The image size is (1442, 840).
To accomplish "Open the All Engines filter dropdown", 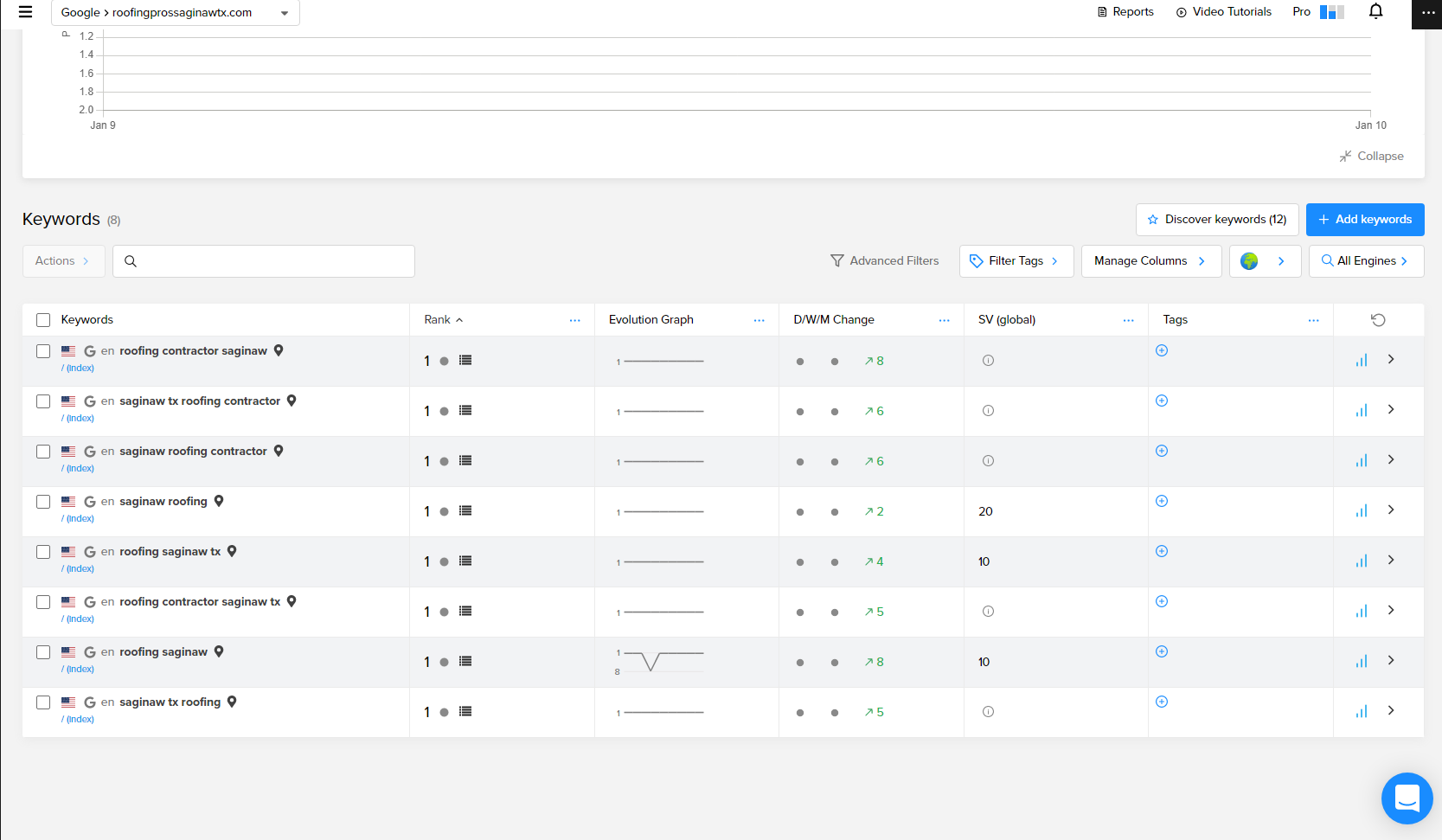I will 1366,261.
